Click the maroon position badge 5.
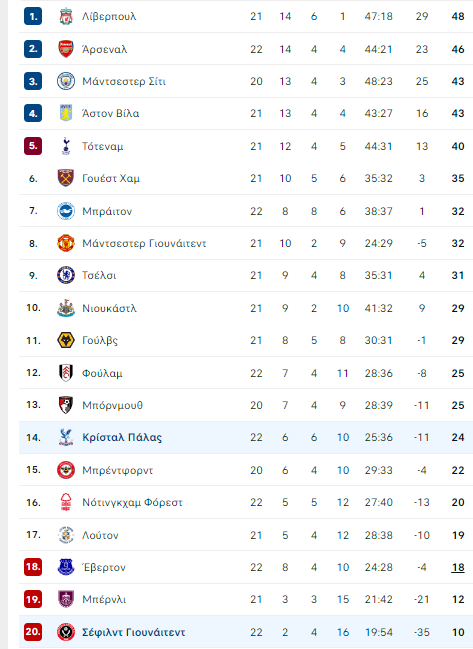Image resolution: width=473 pixels, height=649 pixels. 33,146
